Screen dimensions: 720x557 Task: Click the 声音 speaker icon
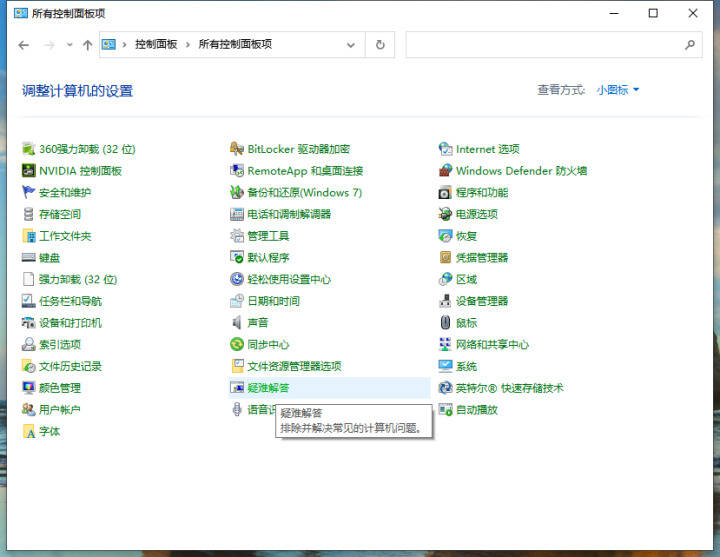[236, 323]
